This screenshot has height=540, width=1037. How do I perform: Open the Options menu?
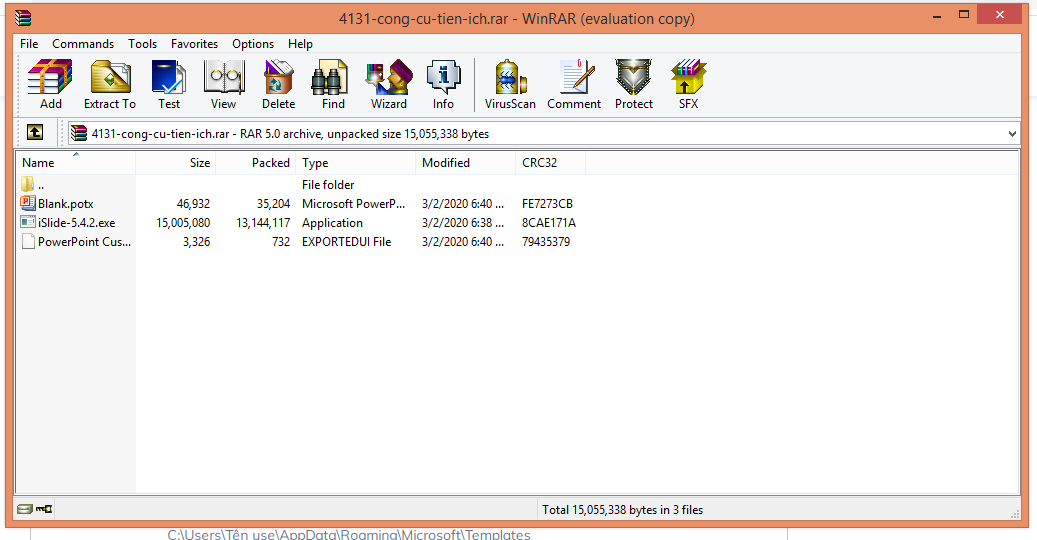pyautogui.click(x=253, y=44)
